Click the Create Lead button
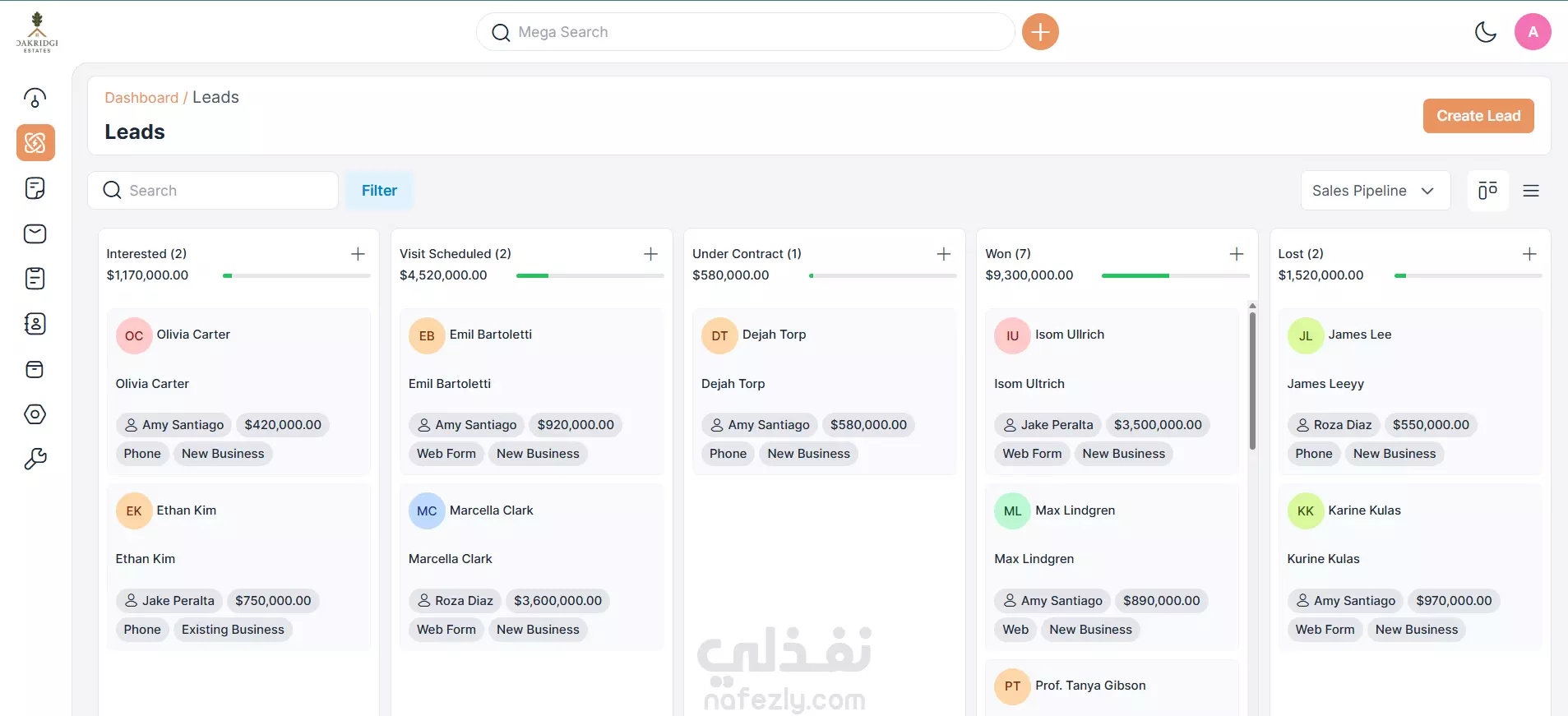 1478,116
